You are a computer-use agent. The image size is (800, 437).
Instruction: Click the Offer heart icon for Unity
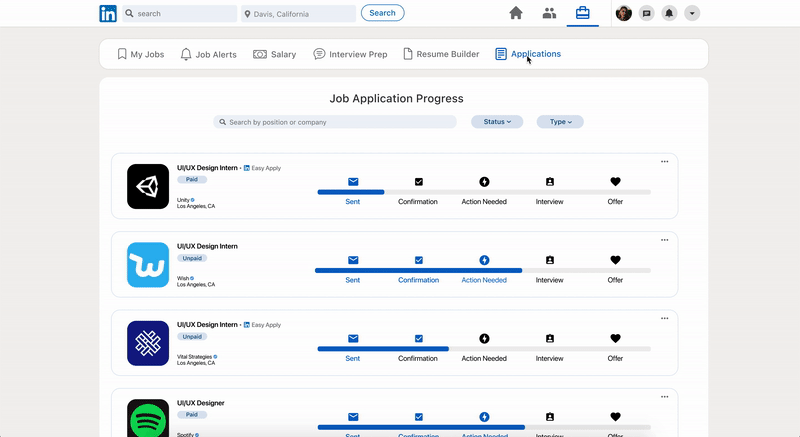tap(615, 182)
